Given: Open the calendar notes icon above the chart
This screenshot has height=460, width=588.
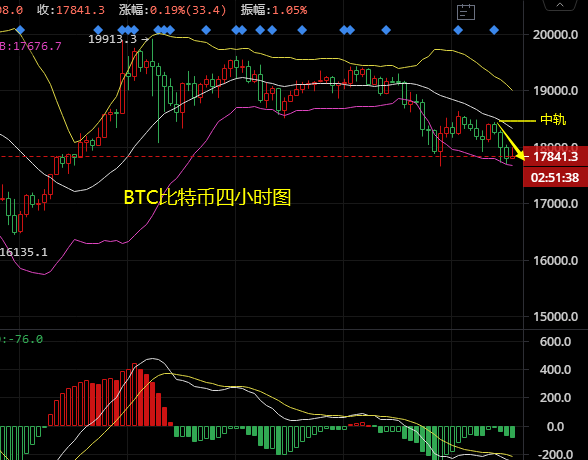Looking at the screenshot, I should coord(466,12).
